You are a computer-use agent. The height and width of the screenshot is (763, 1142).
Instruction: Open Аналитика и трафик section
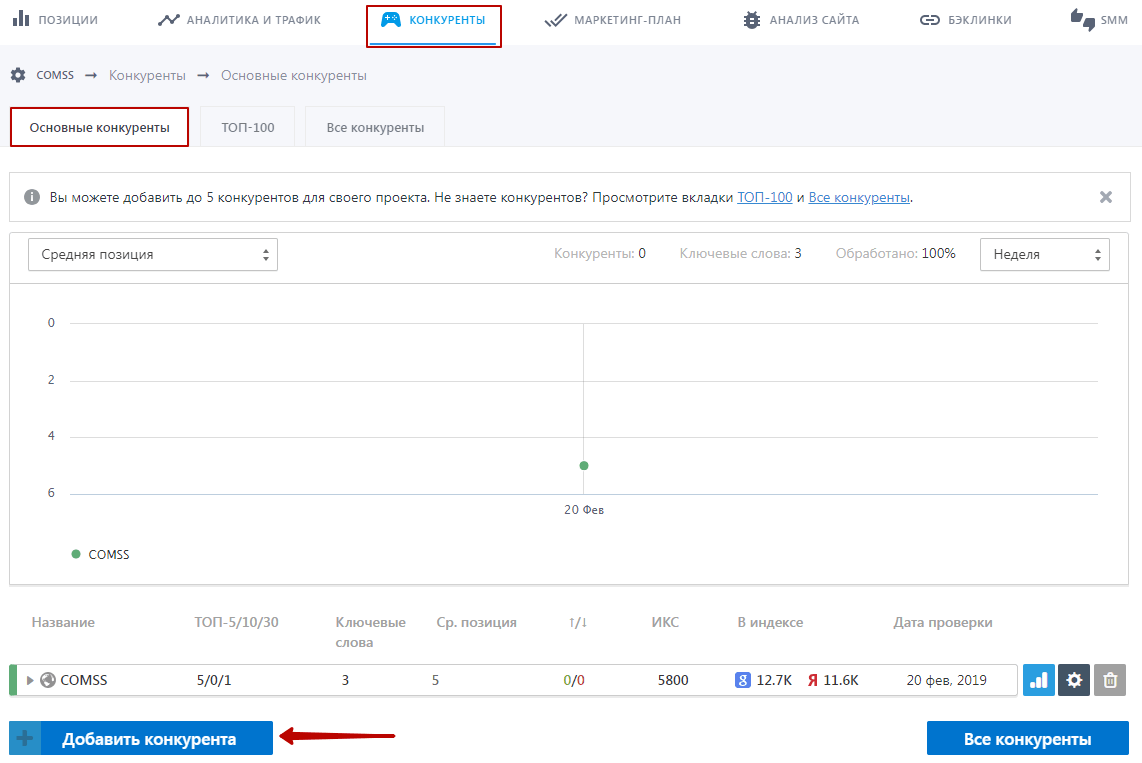pos(239,20)
